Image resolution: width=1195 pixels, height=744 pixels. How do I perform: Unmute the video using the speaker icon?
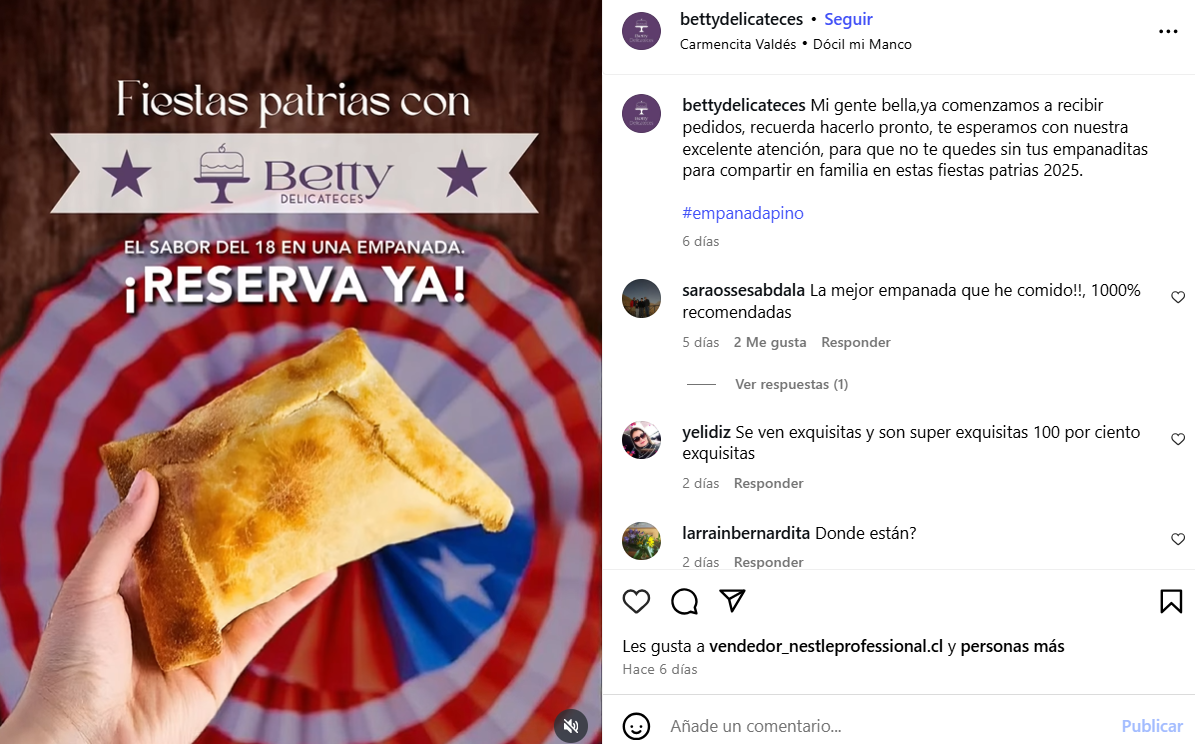click(571, 726)
